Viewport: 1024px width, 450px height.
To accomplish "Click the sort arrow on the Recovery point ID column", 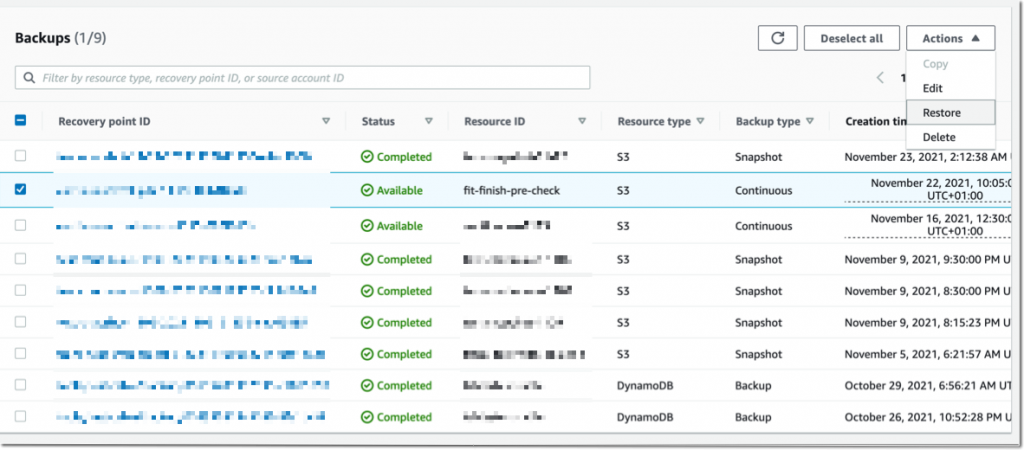I will (x=326, y=121).
